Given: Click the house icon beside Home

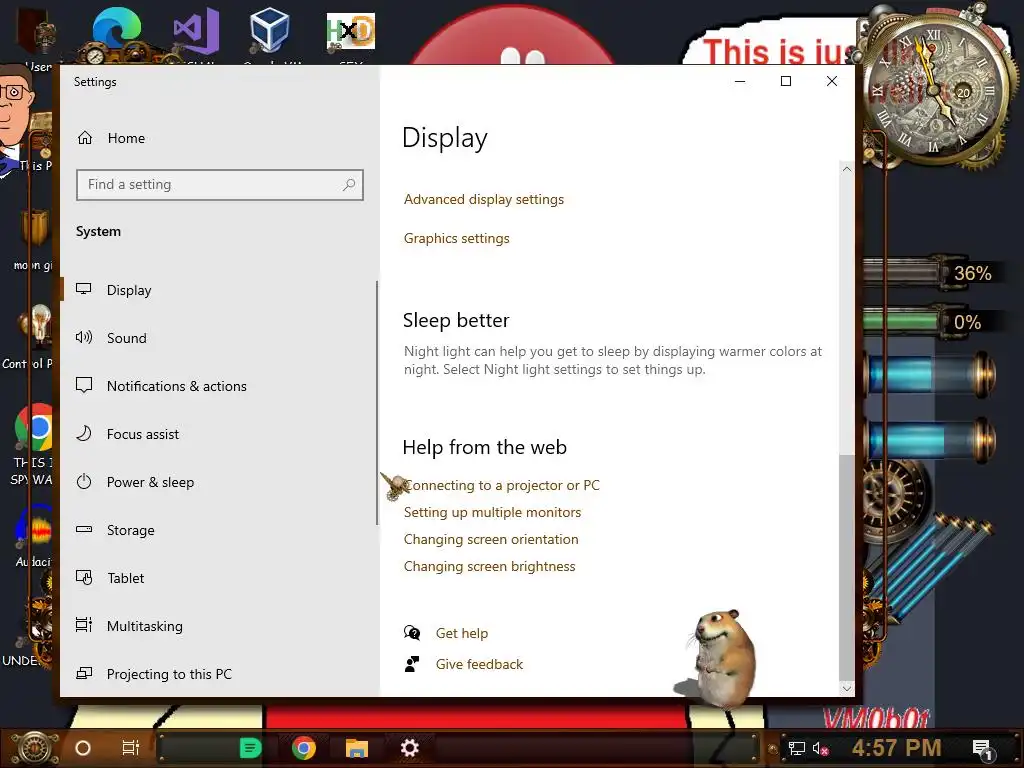Looking at the screenshot, I should coord(85,138).
